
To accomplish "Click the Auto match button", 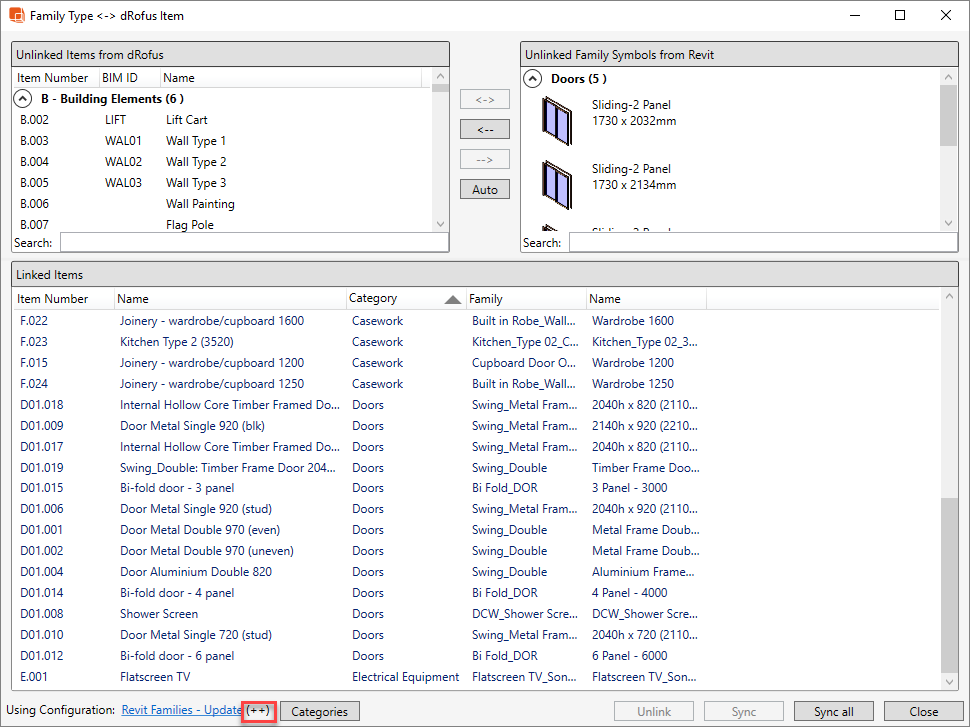I will [484, 189].
